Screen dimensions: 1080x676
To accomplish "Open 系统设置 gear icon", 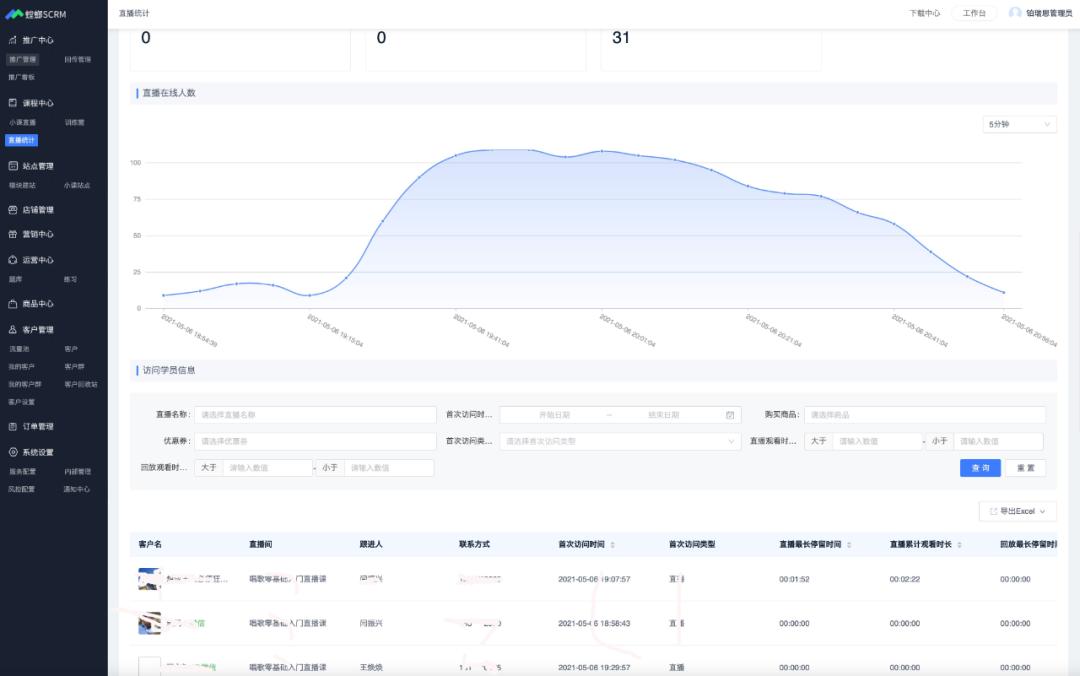I will [13, 452].
